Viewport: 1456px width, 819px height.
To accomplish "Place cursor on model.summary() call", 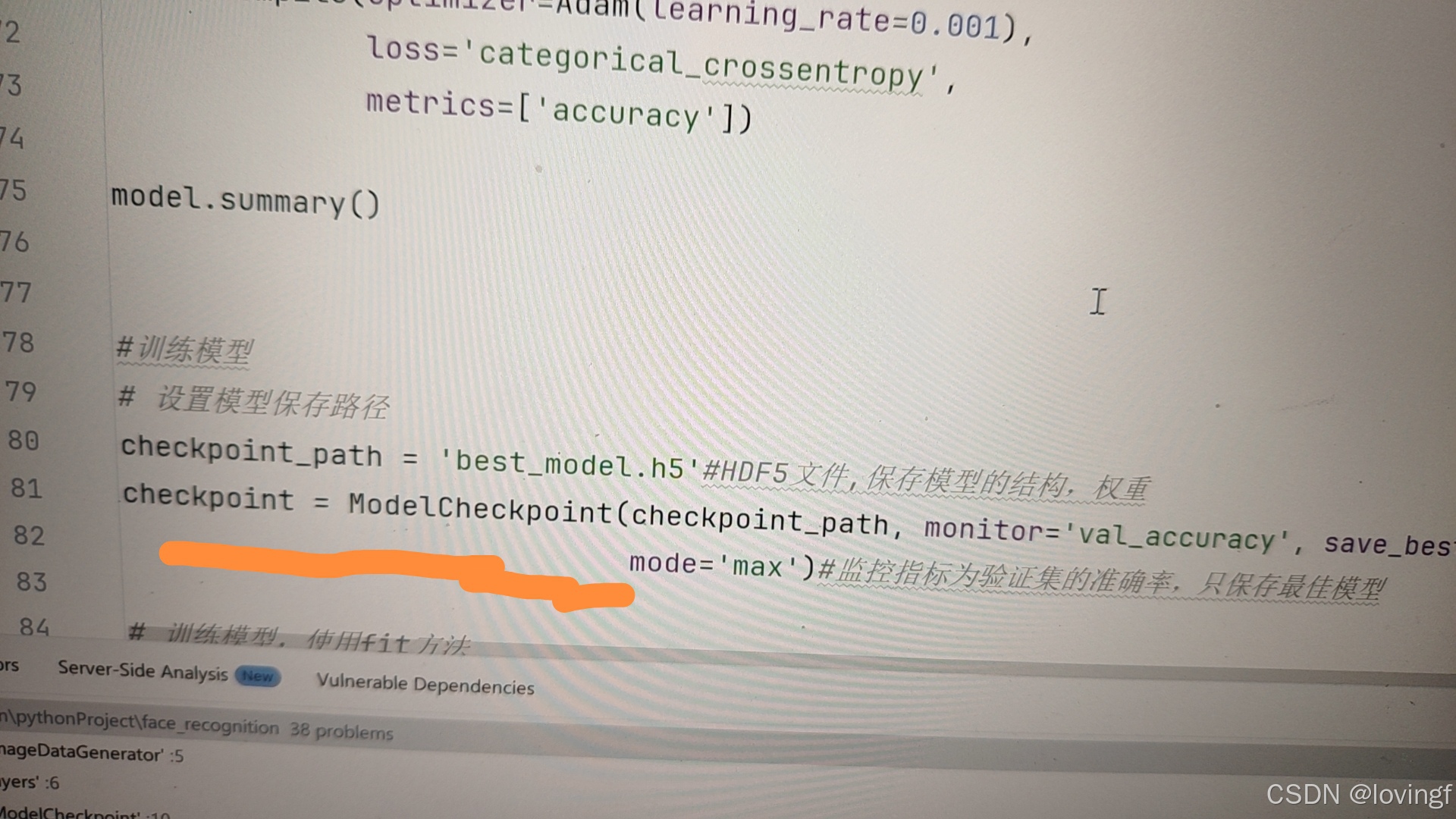I will click(245, 200).
